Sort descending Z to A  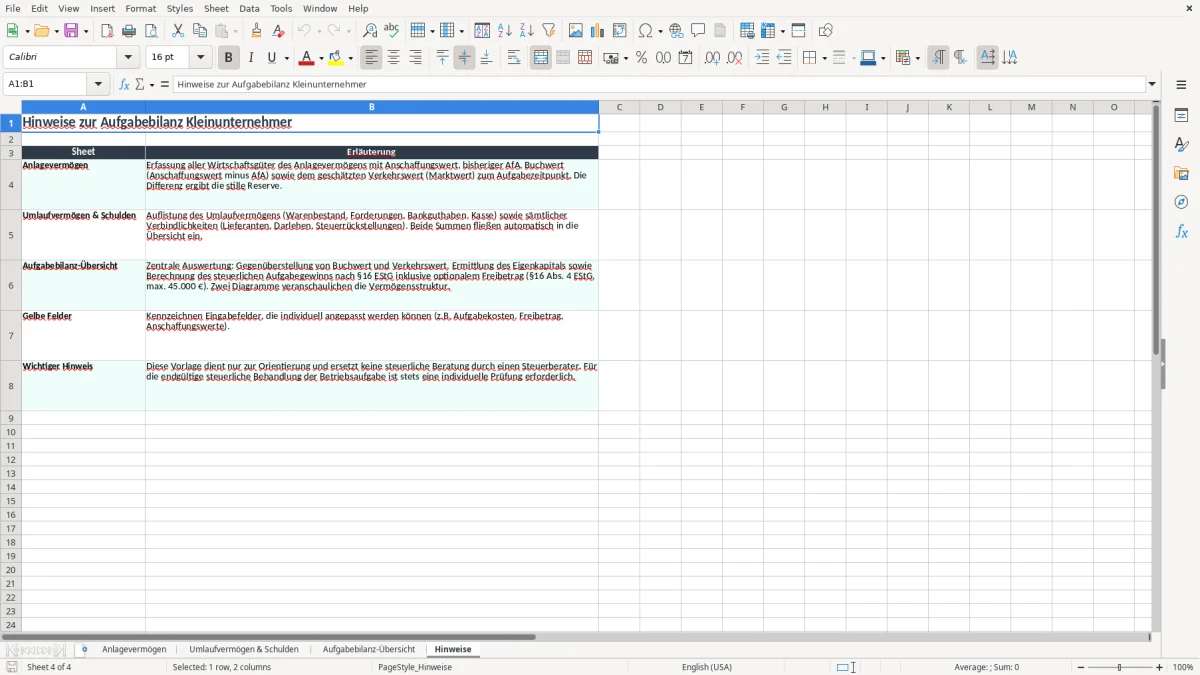point(527,31)
